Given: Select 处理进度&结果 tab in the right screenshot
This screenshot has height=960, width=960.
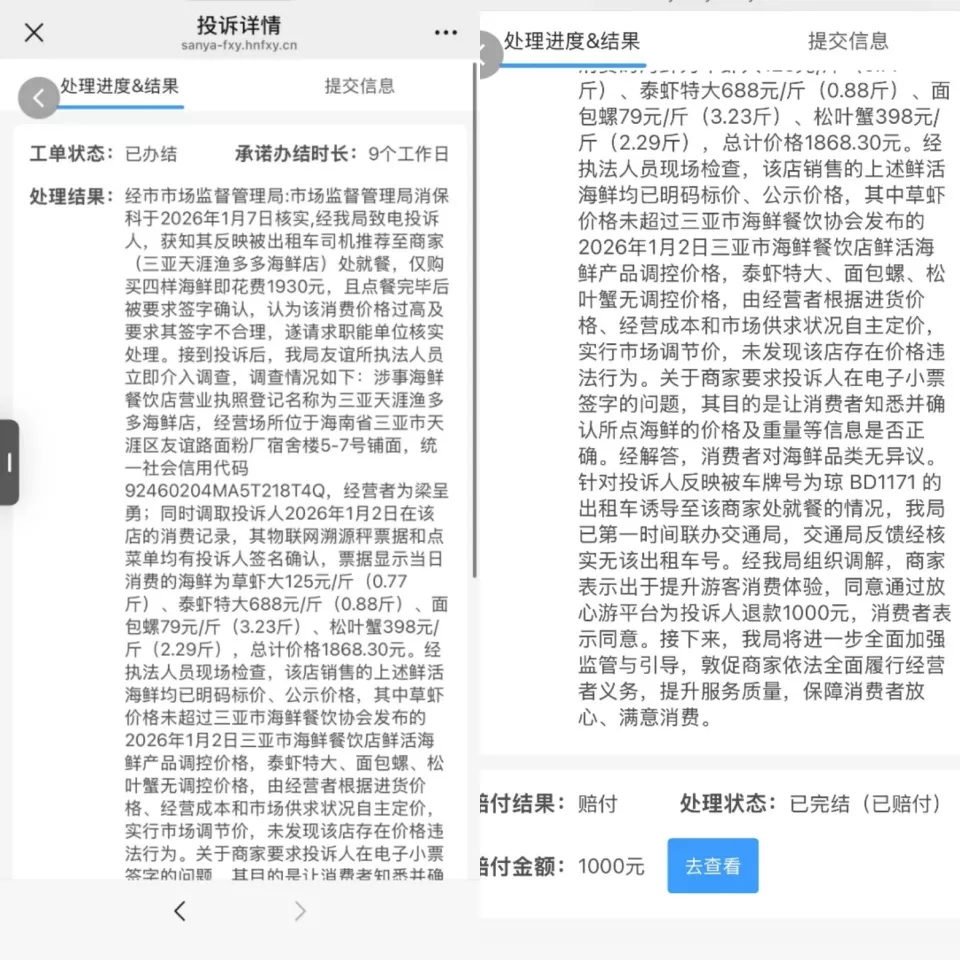Looking at the screenshot, I should 571,41.
